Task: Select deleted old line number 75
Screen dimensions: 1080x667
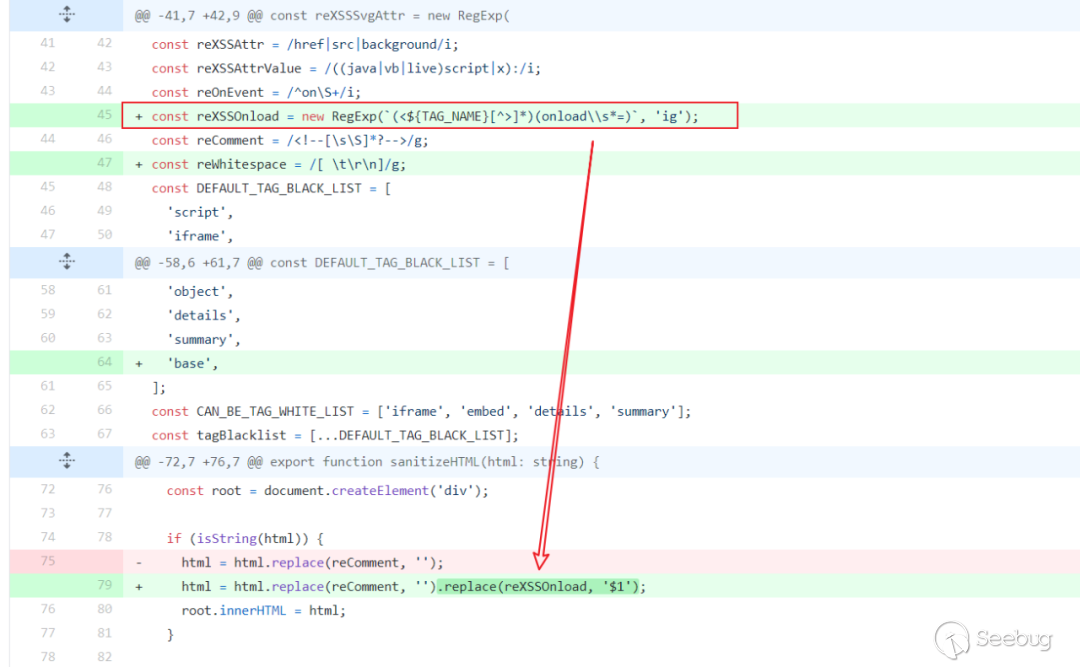Action: 47,562
